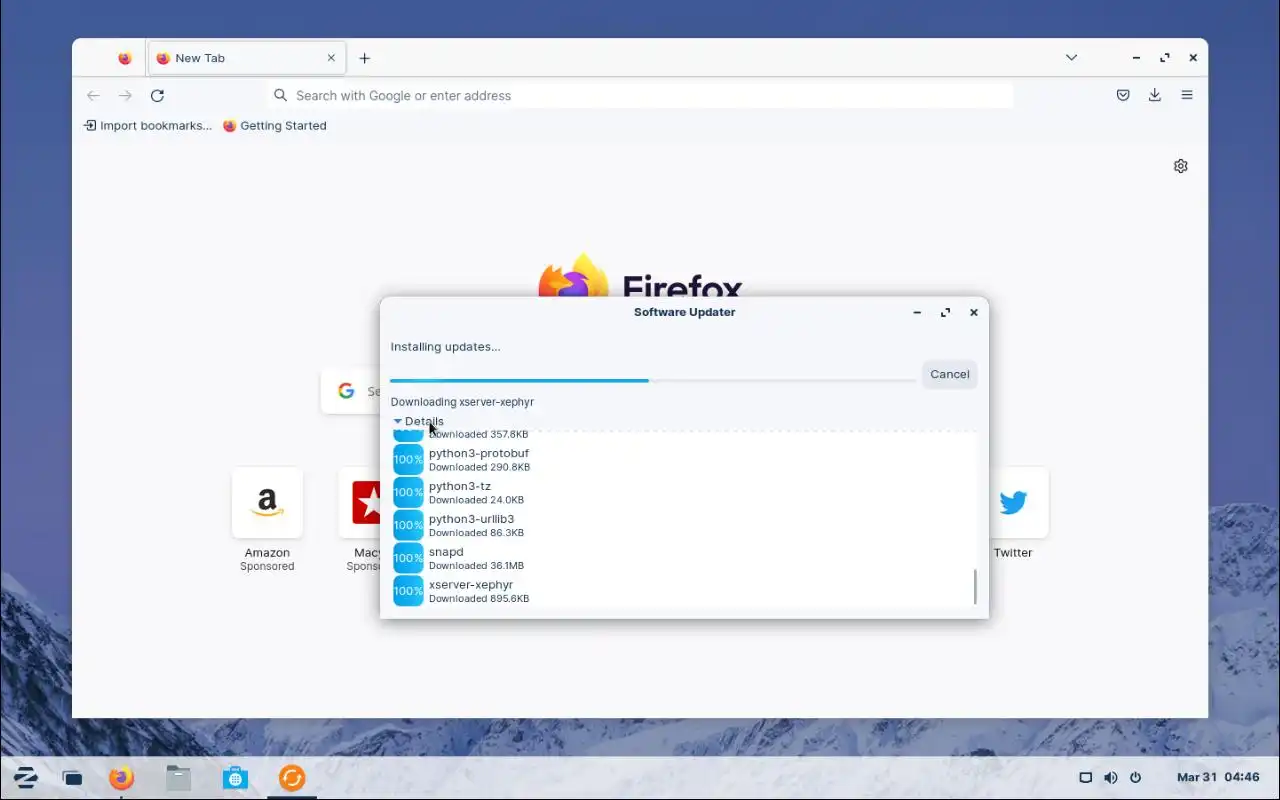
Task: Open the power tray icon
Action: tap(1135, 778)
